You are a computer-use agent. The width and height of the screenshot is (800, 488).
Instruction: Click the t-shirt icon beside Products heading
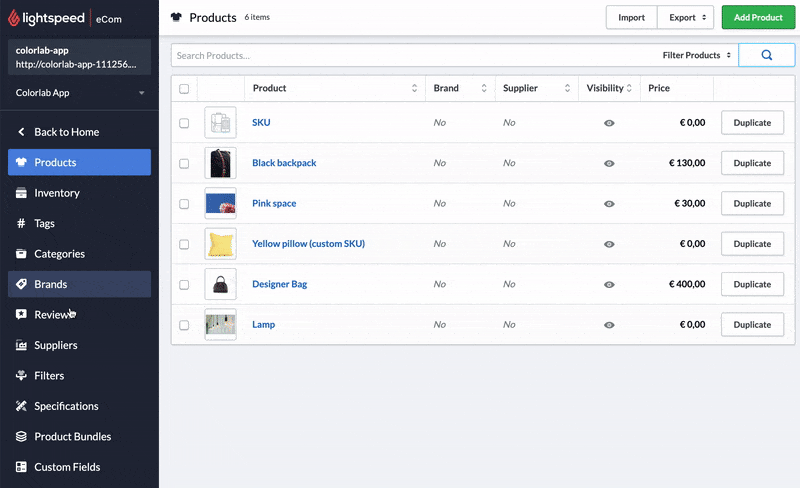[x=176, y=17]
